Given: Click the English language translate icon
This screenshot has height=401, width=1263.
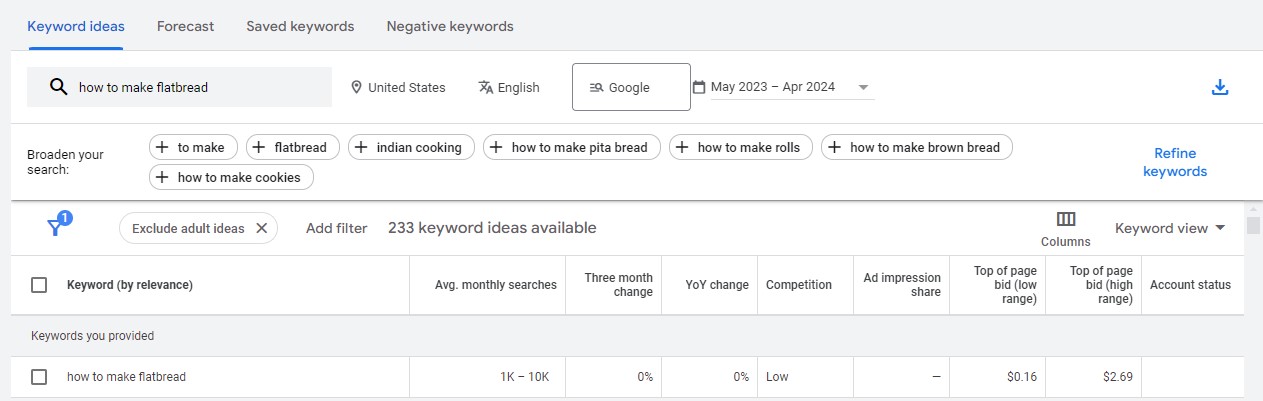Looking at the screenshot, I should [x=486, y=87].
